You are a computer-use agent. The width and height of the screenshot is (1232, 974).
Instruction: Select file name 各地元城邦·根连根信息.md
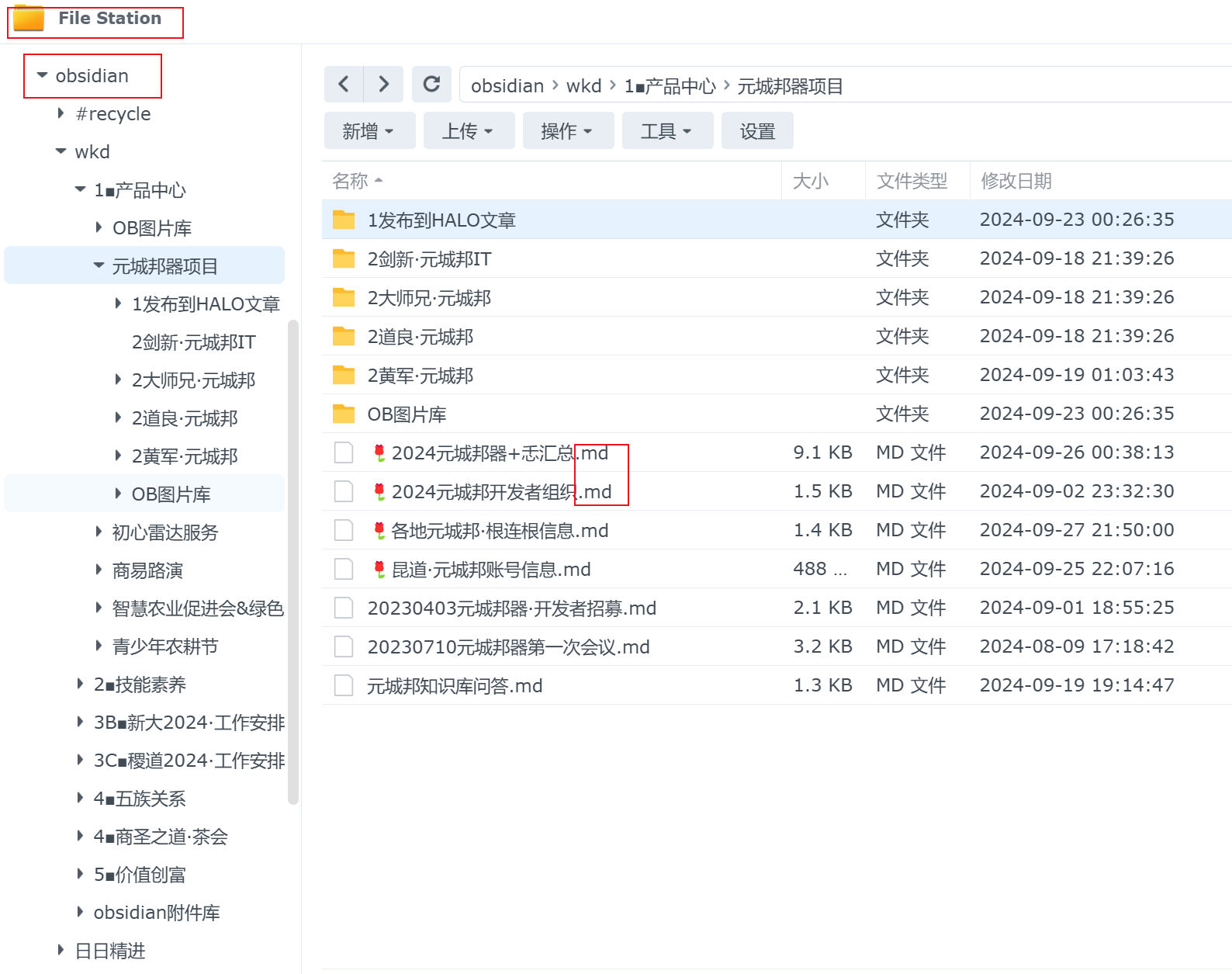click(500, 531)
